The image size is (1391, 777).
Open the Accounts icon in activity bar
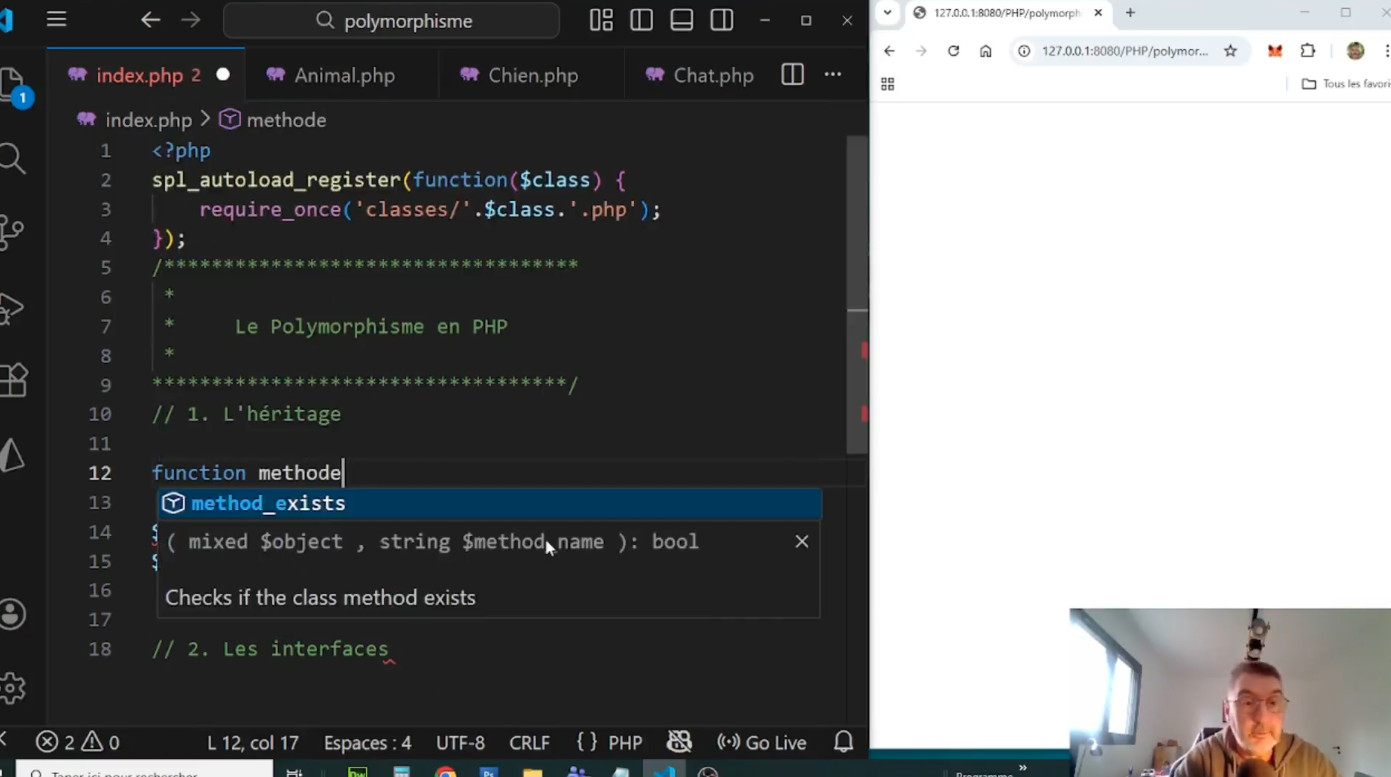pyautogui.click(x=13, y=614)
